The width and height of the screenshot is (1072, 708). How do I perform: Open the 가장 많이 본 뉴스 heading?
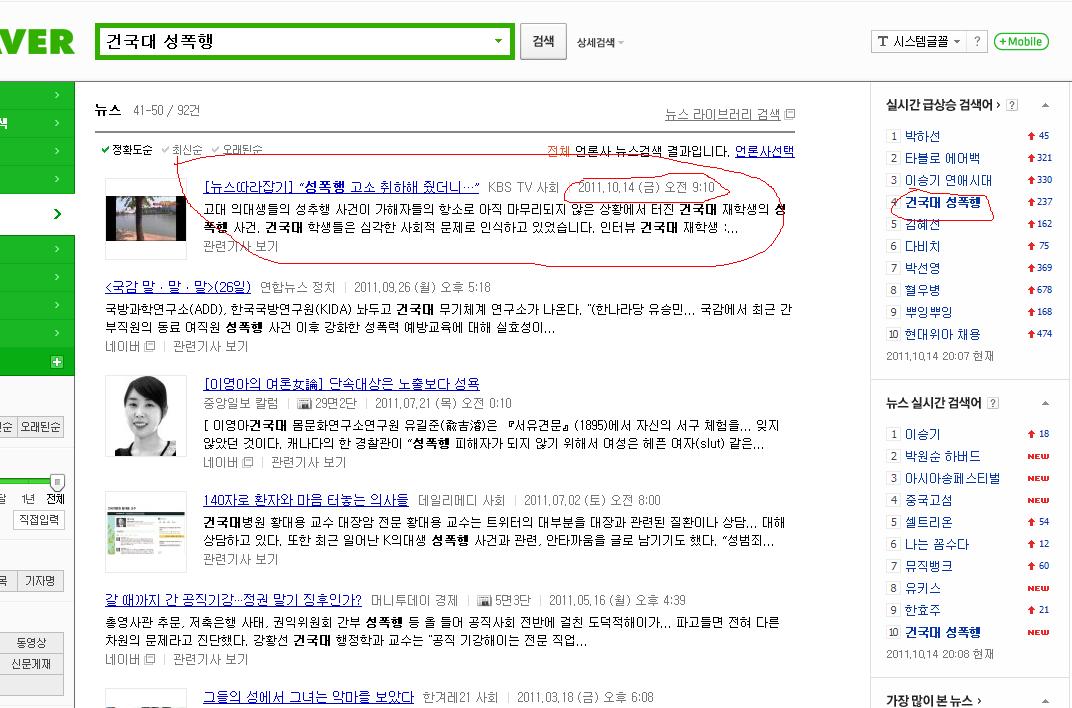tap(933, 700)
